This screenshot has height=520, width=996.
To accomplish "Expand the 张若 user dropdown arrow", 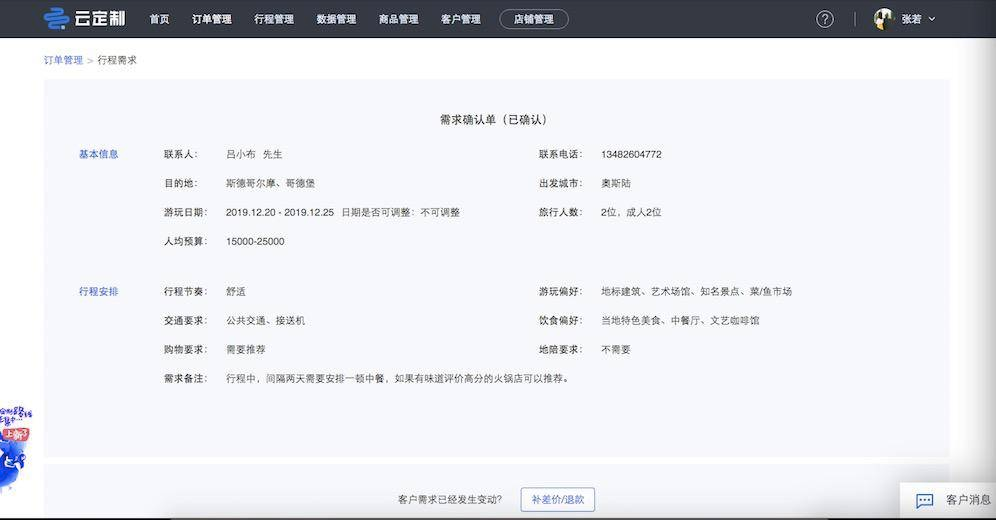I will [x=933, y=19].
